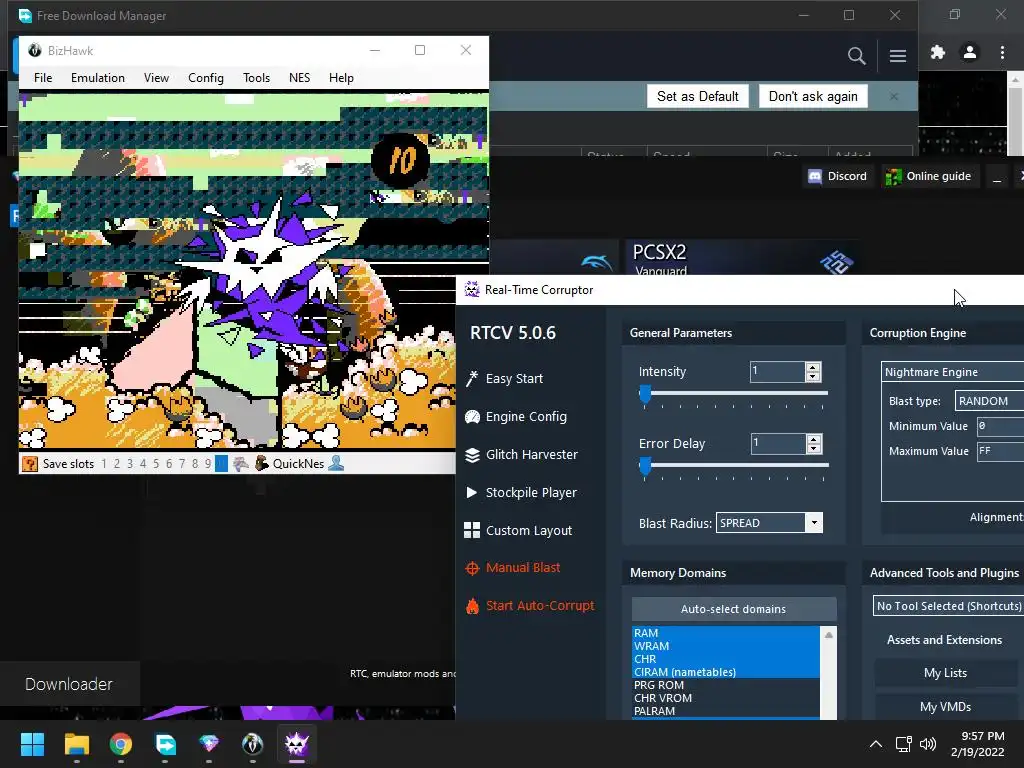Viewport: 1024px width, 768px height.
Task: Open Blast Radius SPREAD dropdown
Action: 814,522
